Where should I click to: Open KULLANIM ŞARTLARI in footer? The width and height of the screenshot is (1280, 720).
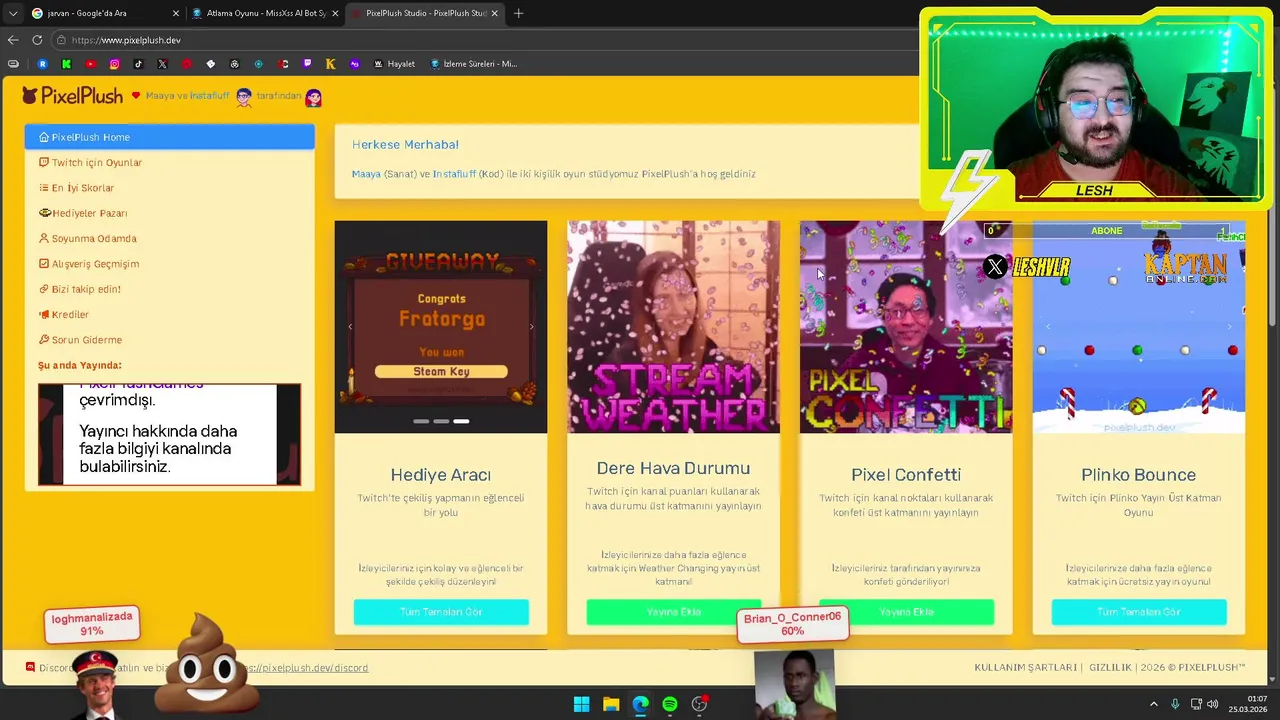point(1025,667)
